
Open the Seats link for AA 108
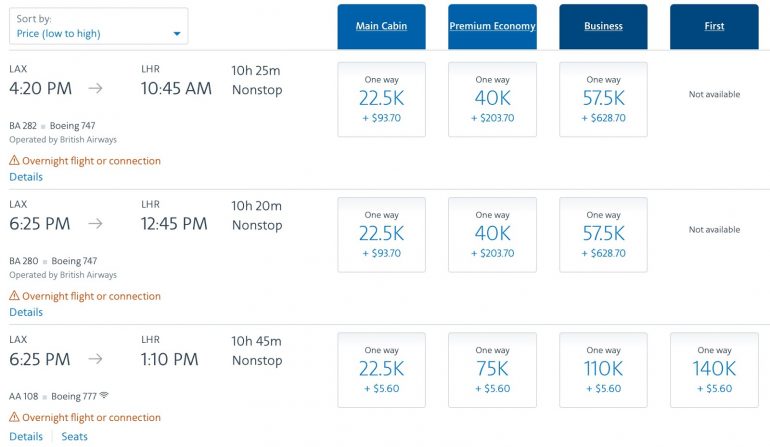point(74,436)
